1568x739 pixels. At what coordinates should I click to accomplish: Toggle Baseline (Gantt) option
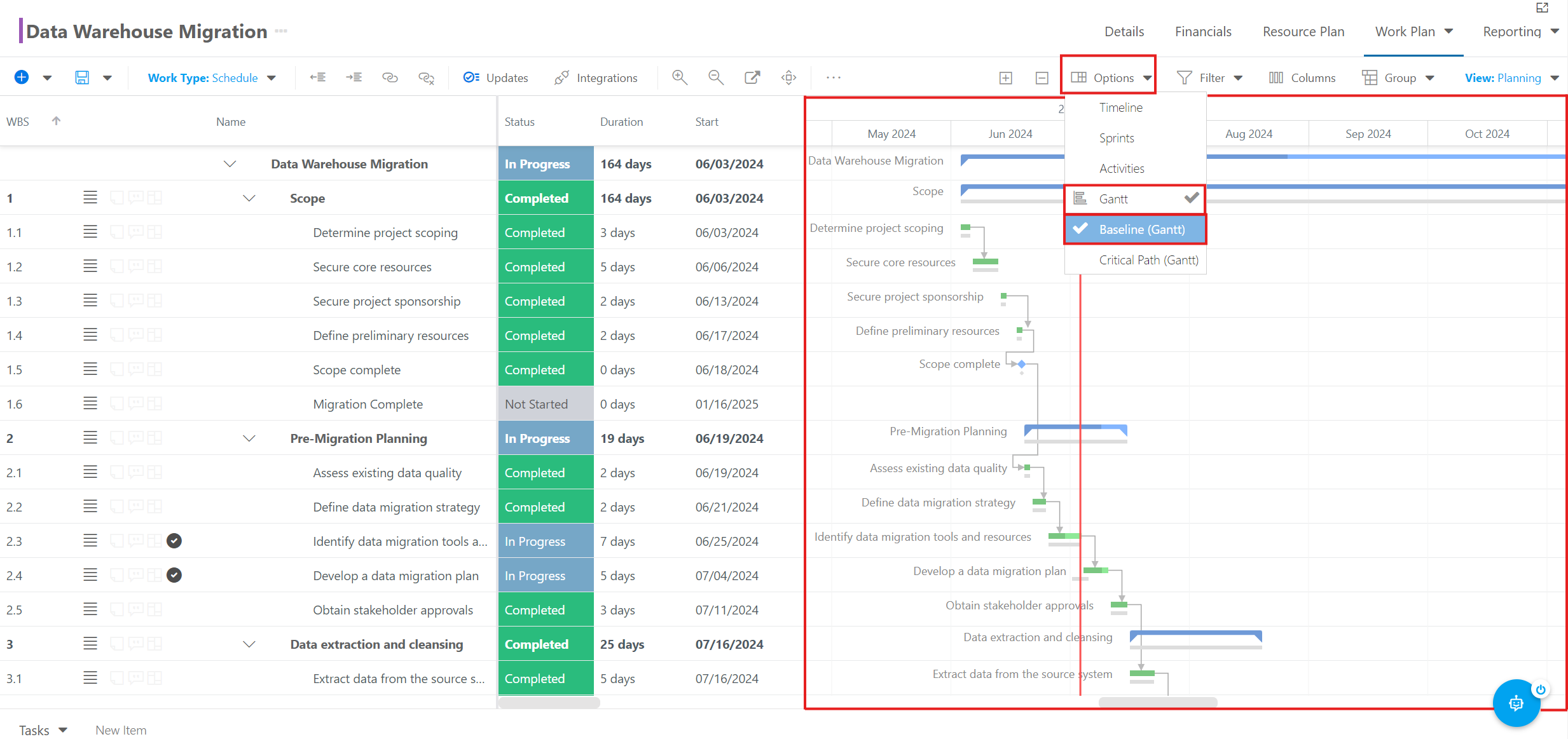tap(1135, 229)
